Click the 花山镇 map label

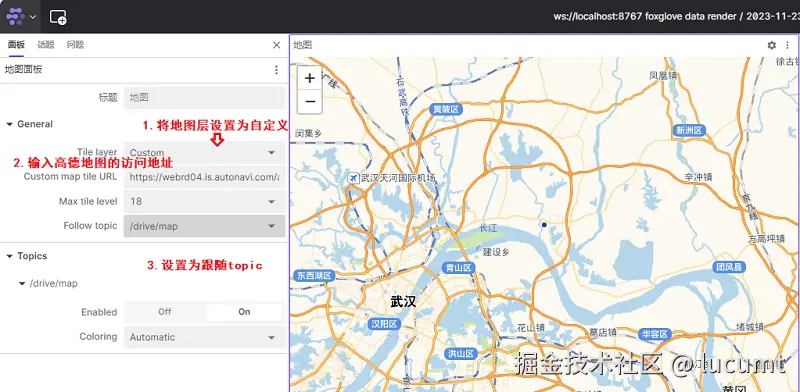531,327
